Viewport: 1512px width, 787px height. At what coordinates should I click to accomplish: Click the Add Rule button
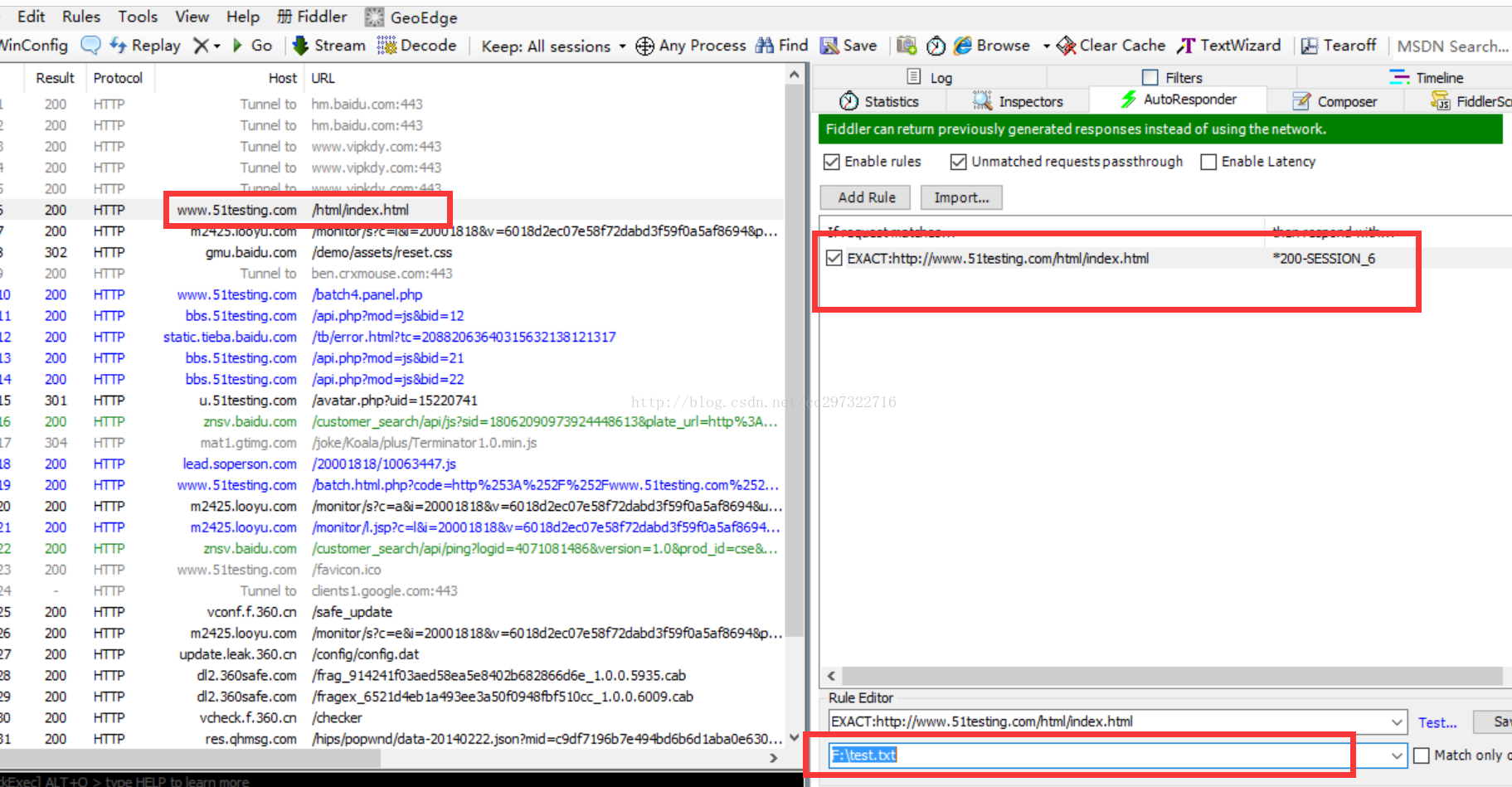tap(866, 197)
